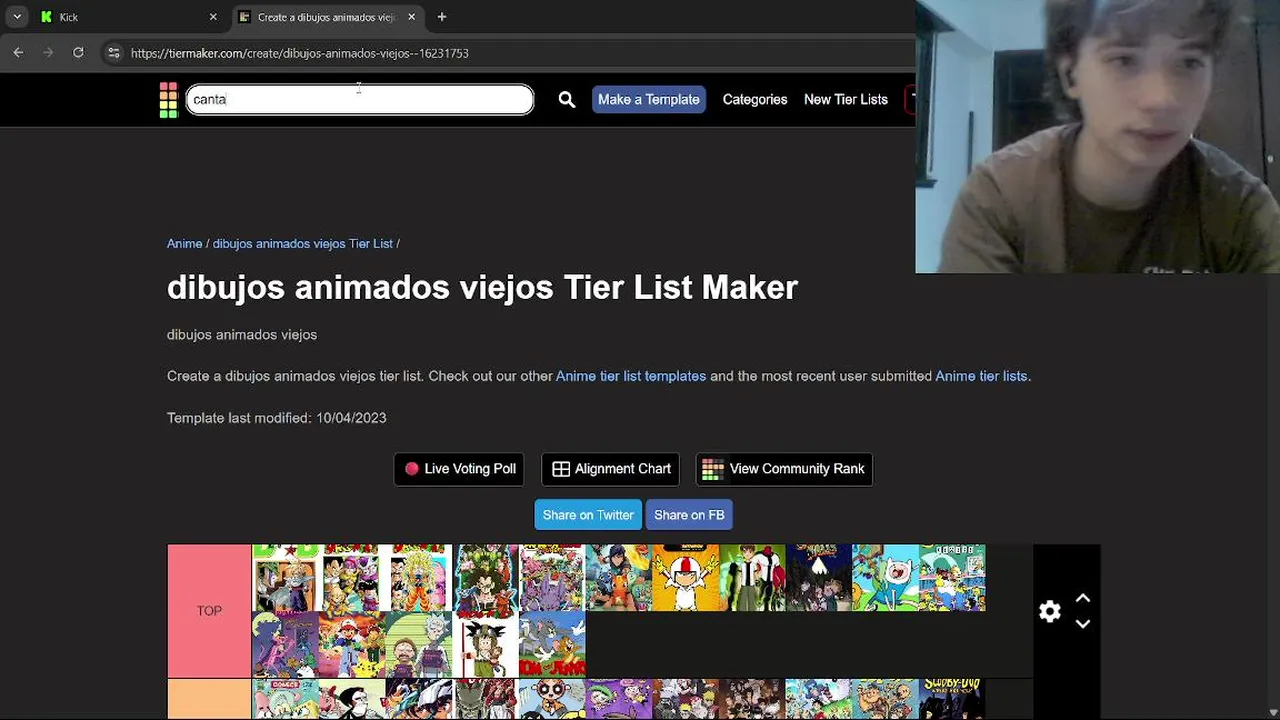Close the TierMaker tab
This screenshot has width=1280, height=720.
(411, 17)
